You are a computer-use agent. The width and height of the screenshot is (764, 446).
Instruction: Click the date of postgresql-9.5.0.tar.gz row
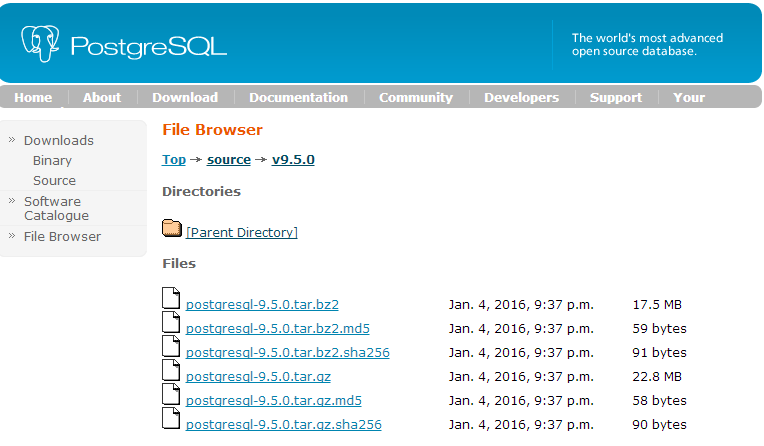(x=521, y=377)
